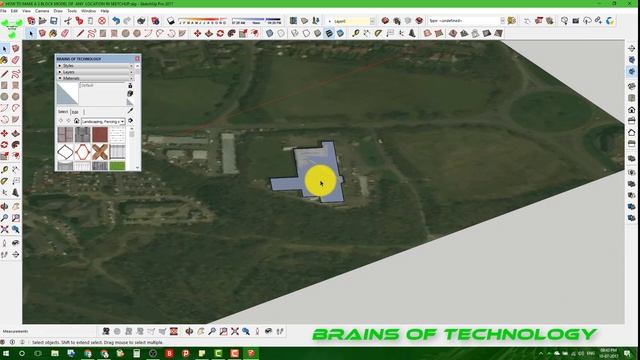Click the Save floppy disk icon
Viewport: 640px width, 360px height.
pyautogui.click(x=53, y=21)
